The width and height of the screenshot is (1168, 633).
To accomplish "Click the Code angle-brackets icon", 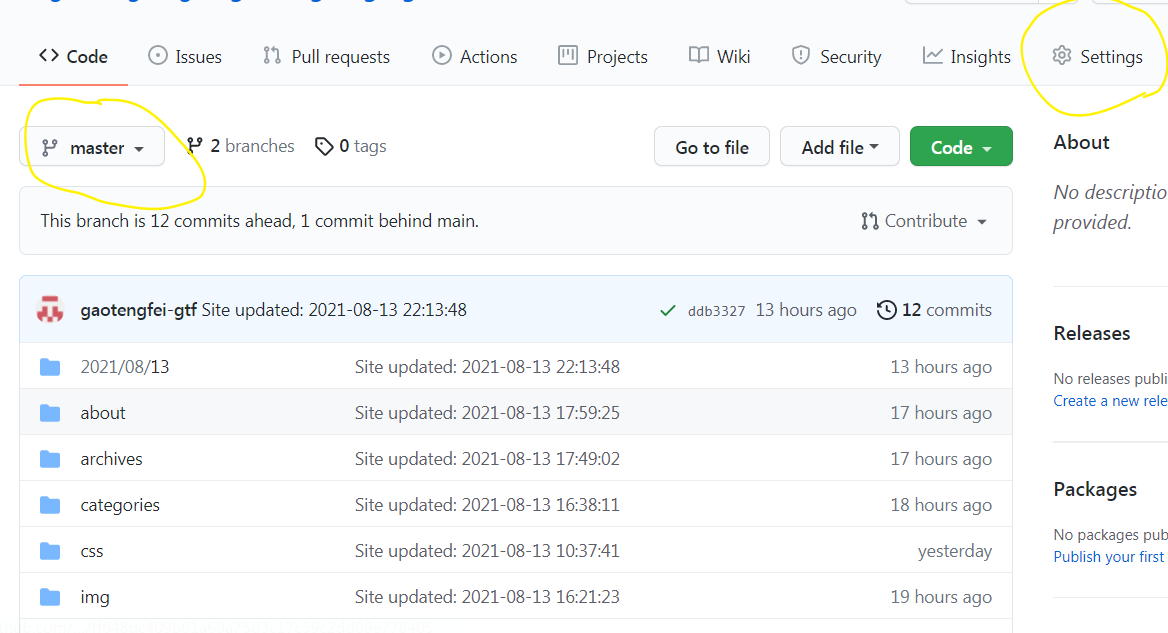I will click(49, 55).
